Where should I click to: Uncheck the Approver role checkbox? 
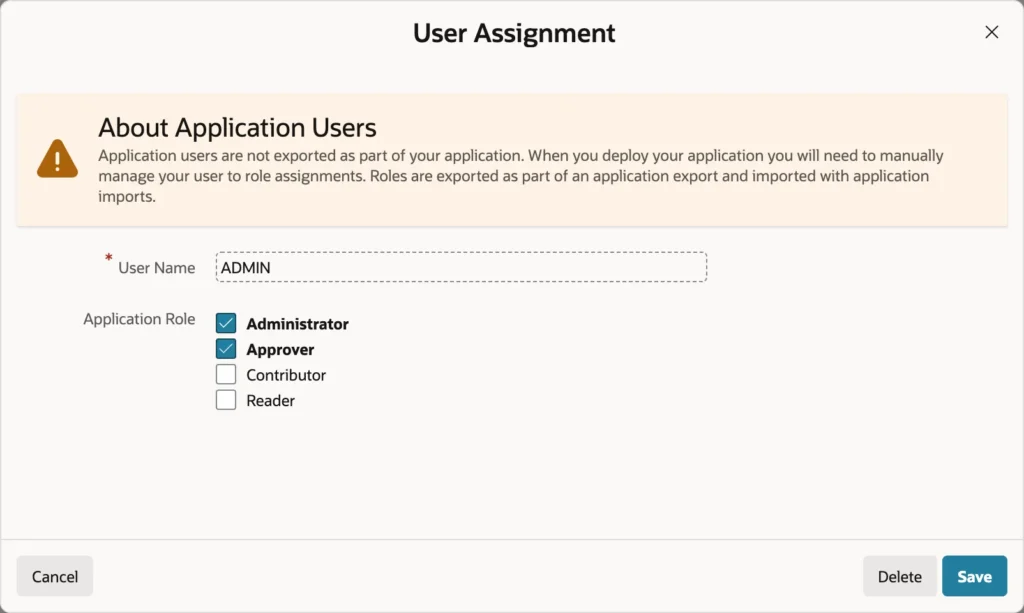pyautogui.click(x=226, y=349)
